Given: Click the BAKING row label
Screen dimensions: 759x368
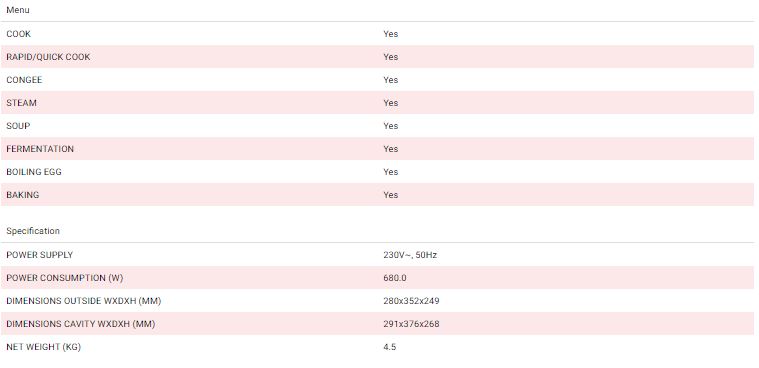Looking at the screenshot, I should coord(23,195).
